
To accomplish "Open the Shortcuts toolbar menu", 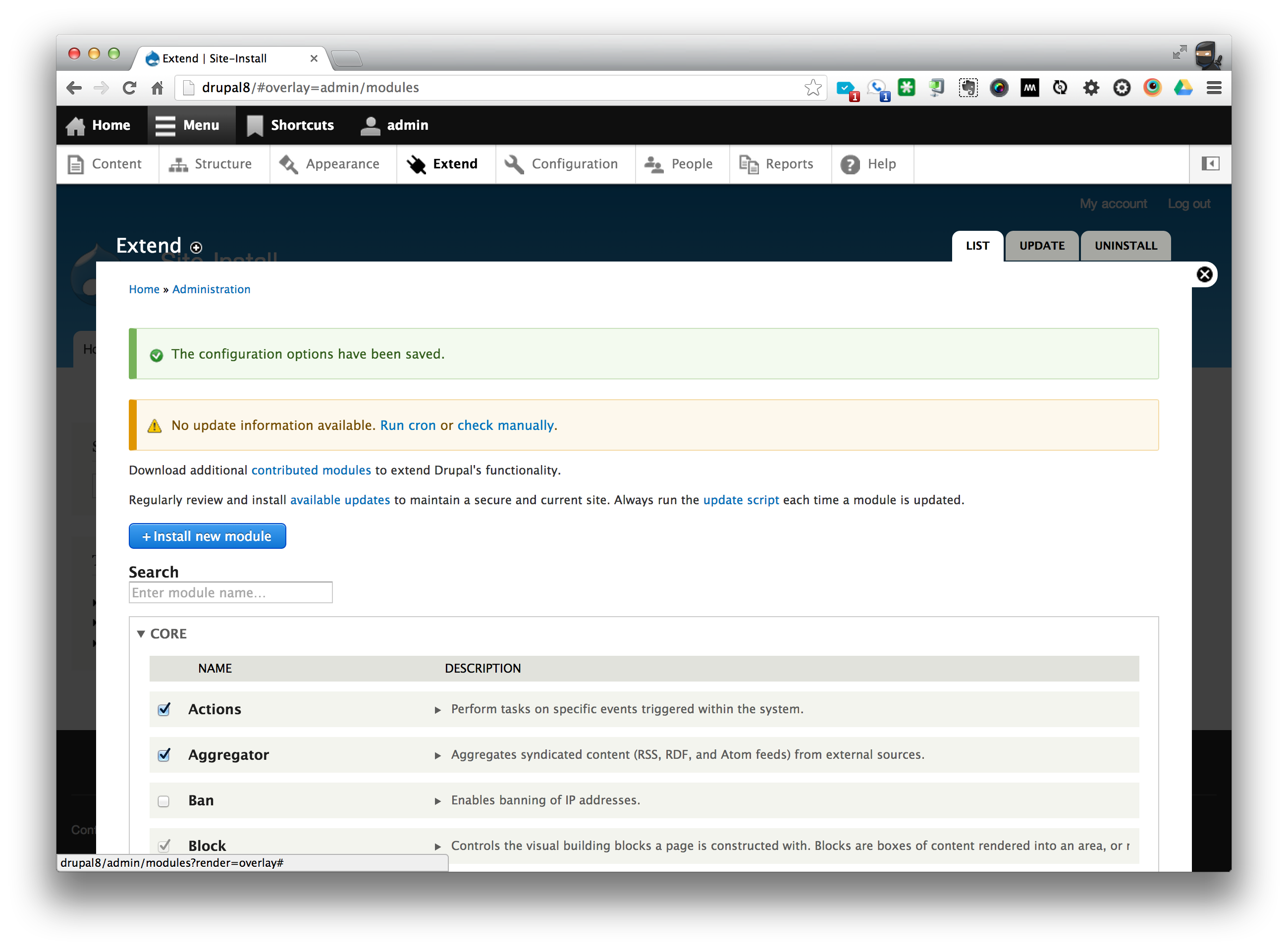I will tap(291, 125).
